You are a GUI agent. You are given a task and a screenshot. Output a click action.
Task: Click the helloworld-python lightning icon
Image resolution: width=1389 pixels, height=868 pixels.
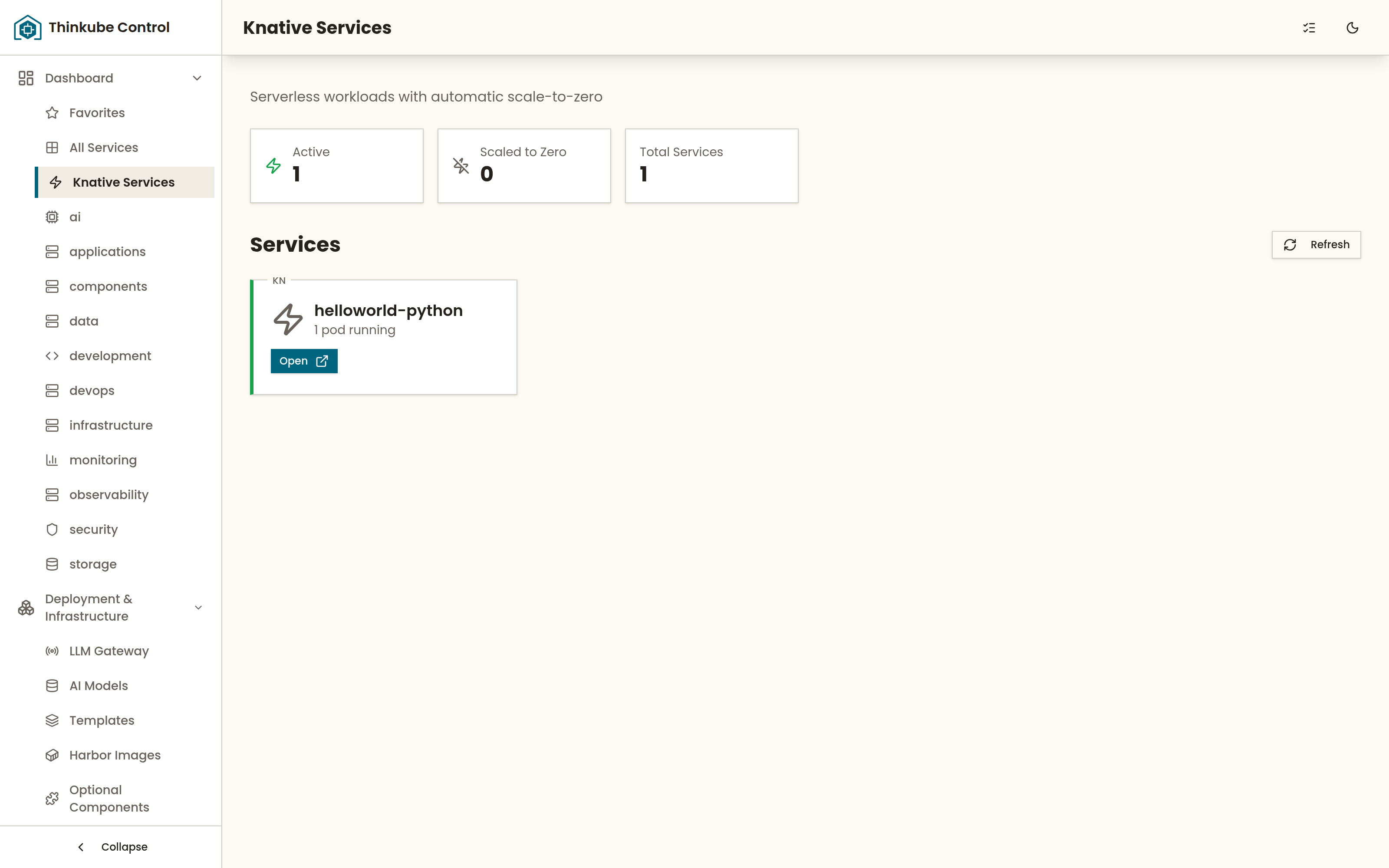click(x=287, y=319)
